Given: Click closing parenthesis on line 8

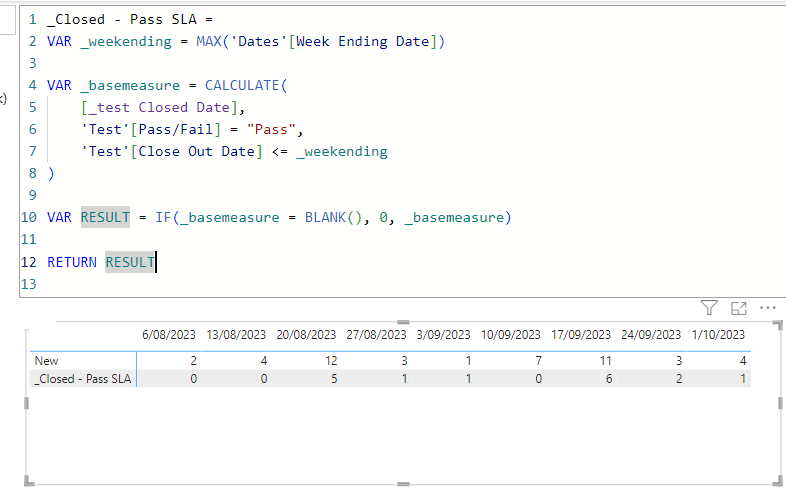Looking at the screenshot, I should [51, 174].
